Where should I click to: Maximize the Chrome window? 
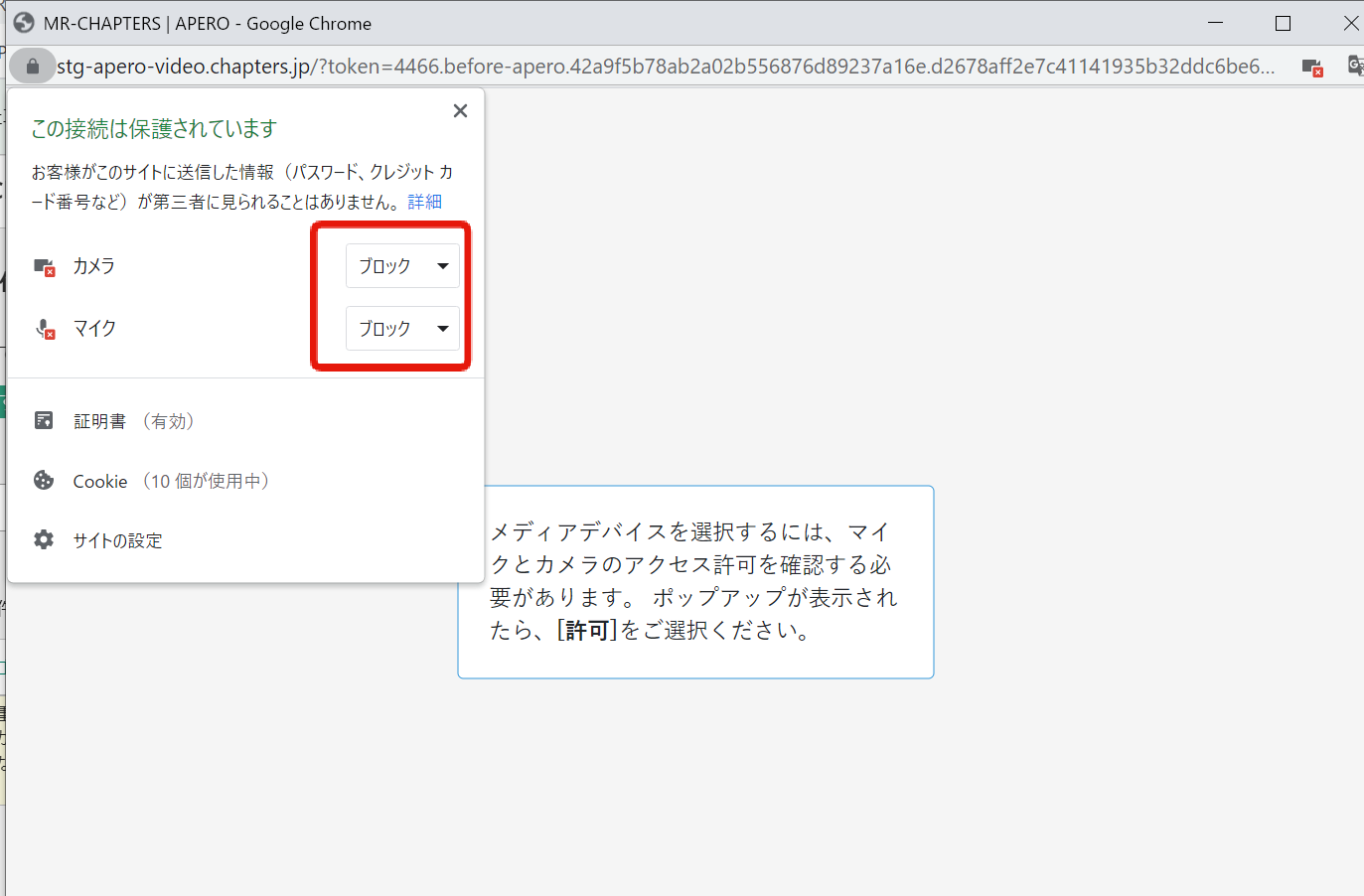1283,23
